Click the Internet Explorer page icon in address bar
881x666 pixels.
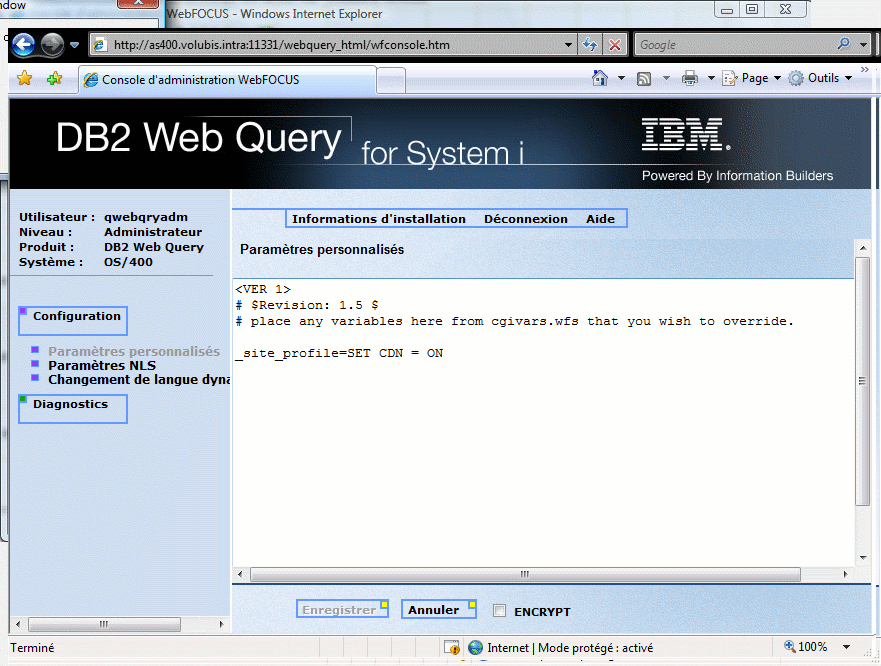tap(100, 45)
